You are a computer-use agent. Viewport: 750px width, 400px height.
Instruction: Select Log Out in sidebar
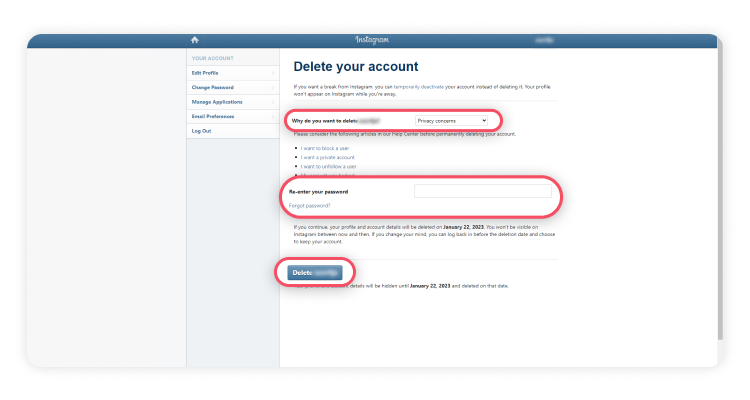(x=233, y=131)
